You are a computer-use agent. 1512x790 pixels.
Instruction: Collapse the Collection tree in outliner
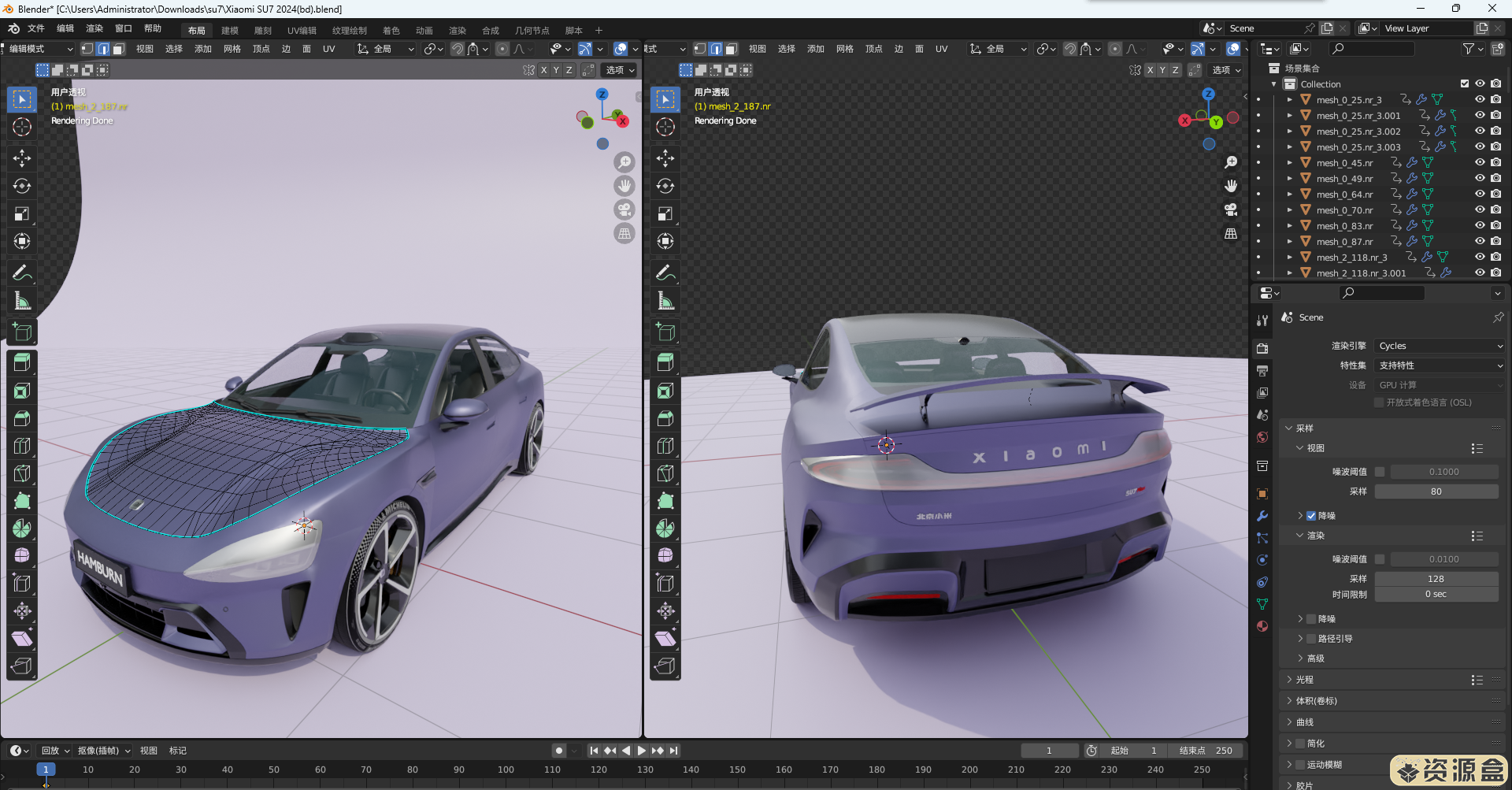click(x=1274, y=83)
